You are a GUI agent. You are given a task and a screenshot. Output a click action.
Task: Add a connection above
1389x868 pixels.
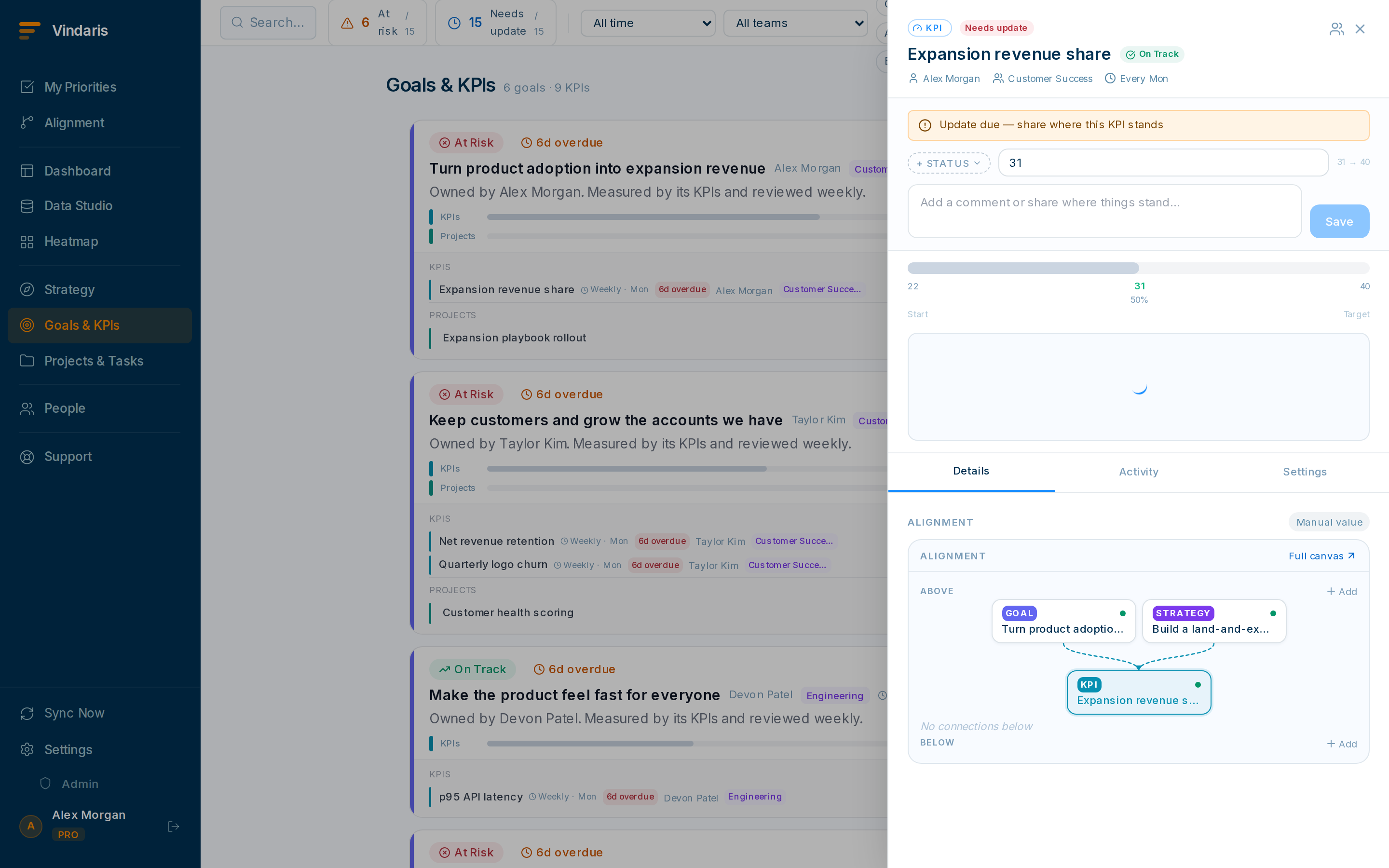[1342, 592]
